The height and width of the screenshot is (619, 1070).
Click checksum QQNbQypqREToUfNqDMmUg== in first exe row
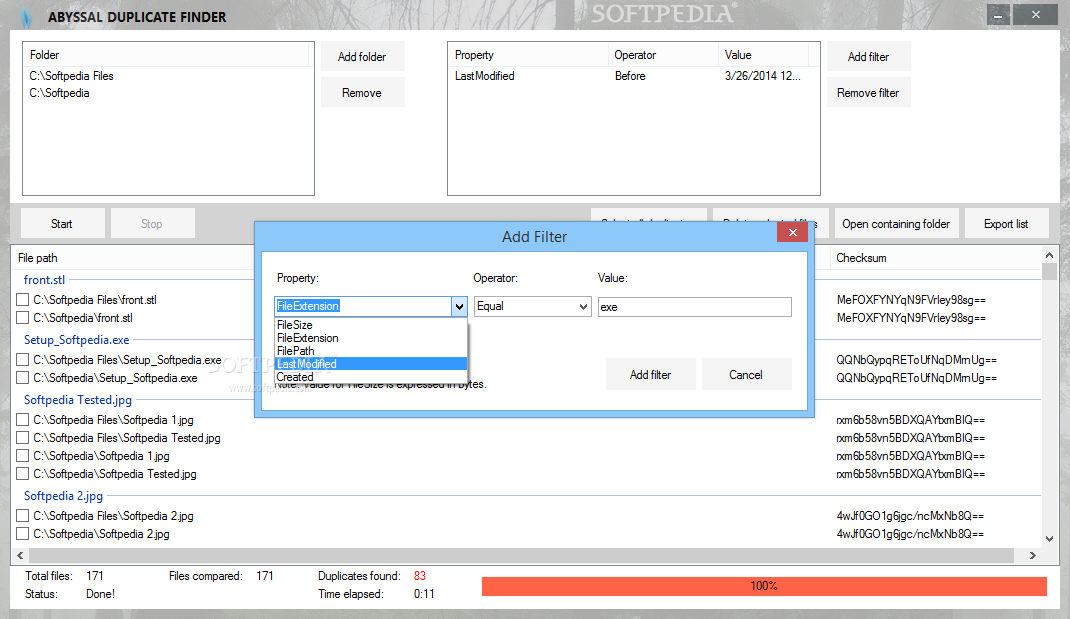tap(916, 360)
